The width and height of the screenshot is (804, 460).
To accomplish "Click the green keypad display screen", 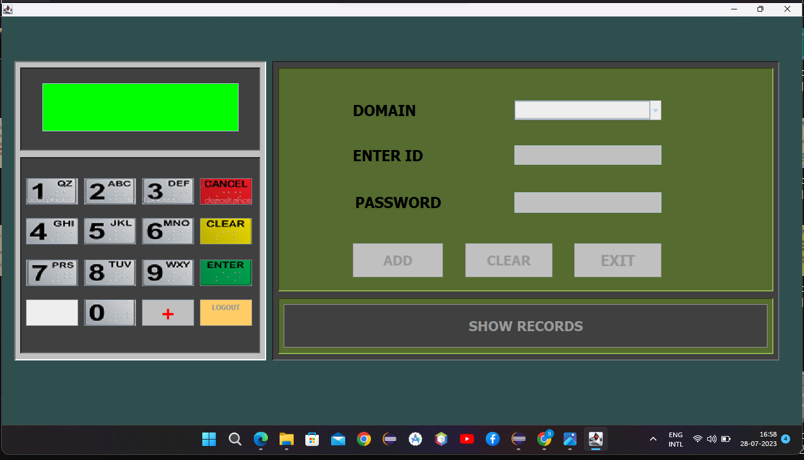I will [x=140, y=107].
